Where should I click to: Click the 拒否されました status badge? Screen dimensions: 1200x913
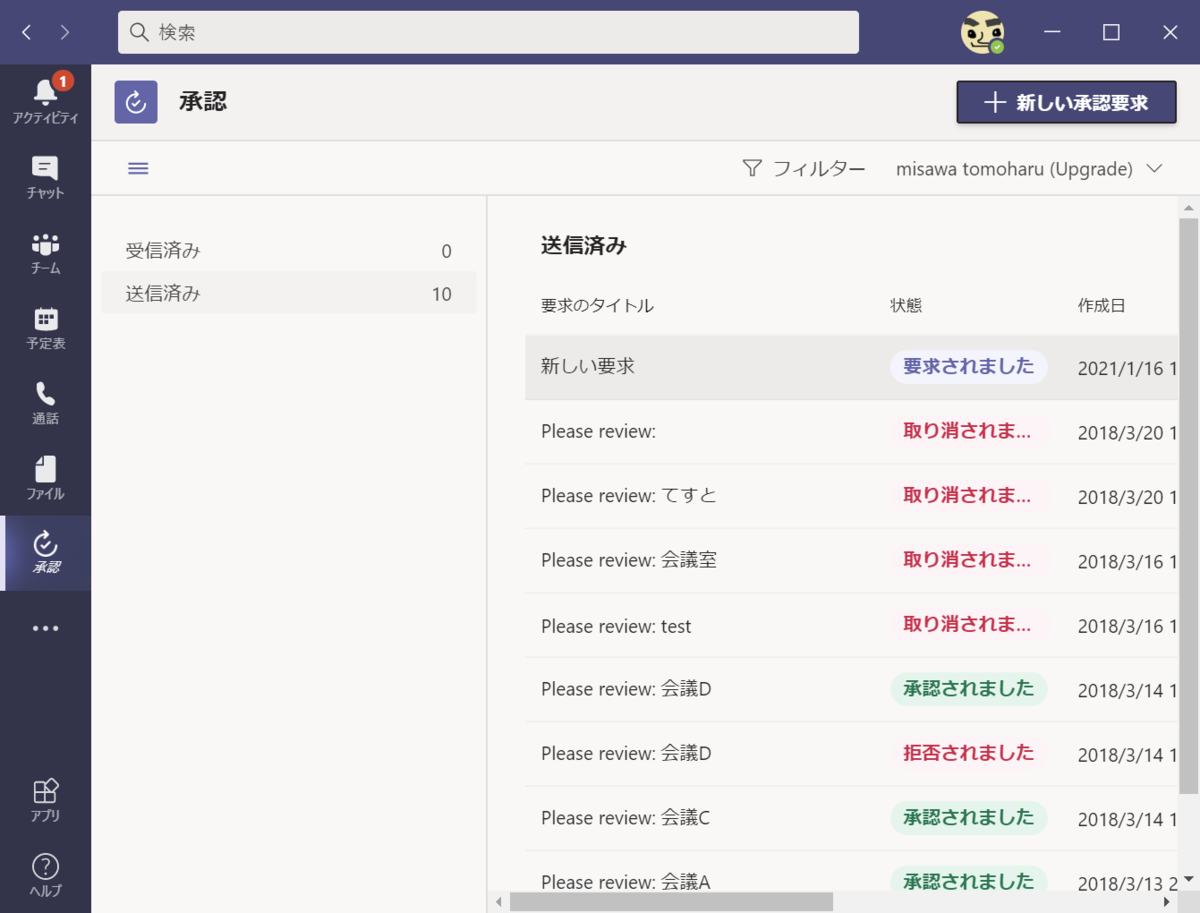pyautogui.click(x=968, y=753)
